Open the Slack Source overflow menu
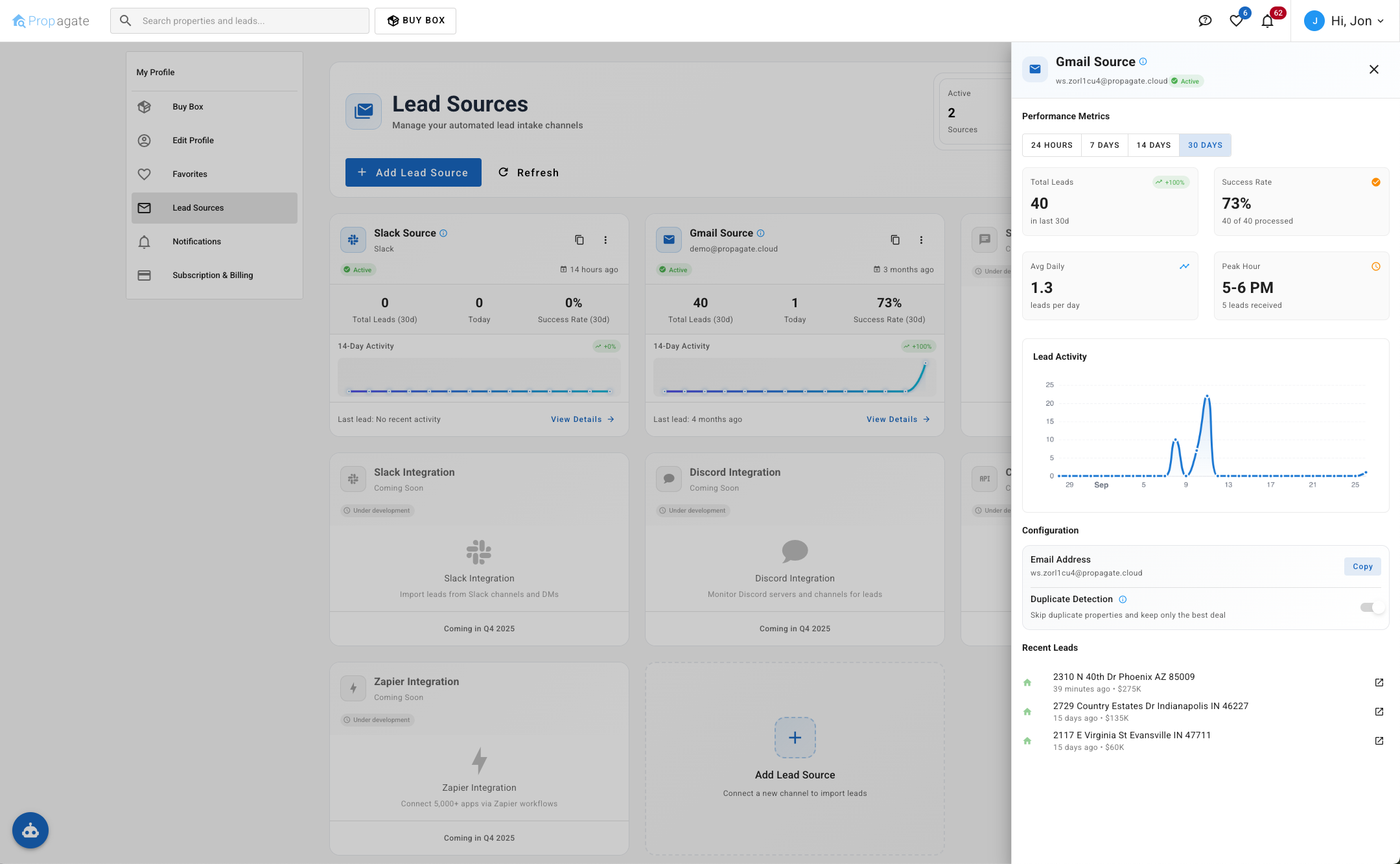 click(x=605, y=240)
